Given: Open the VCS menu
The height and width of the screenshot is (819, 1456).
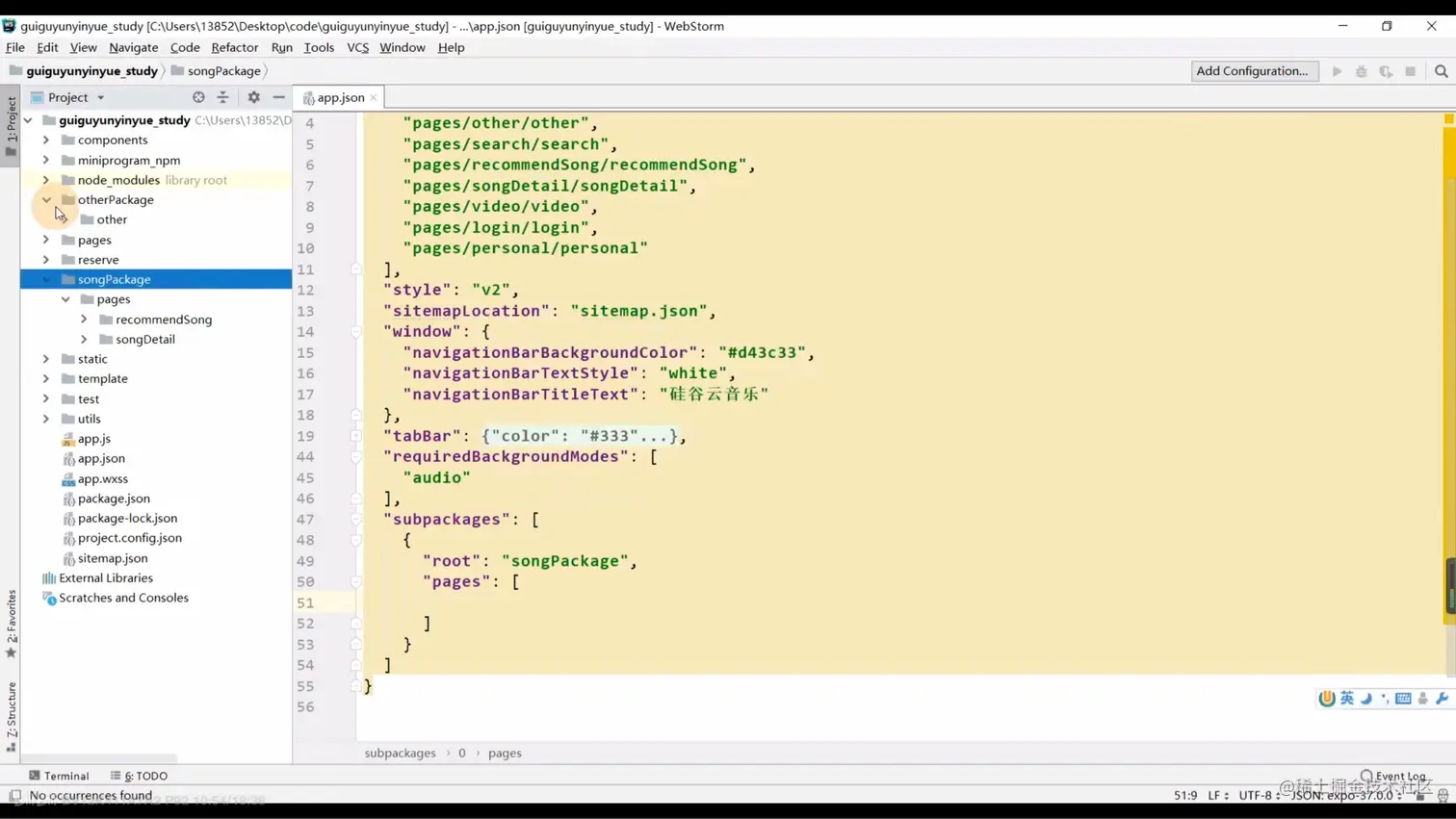Looking at the screenshot, I should click(357, 47).
